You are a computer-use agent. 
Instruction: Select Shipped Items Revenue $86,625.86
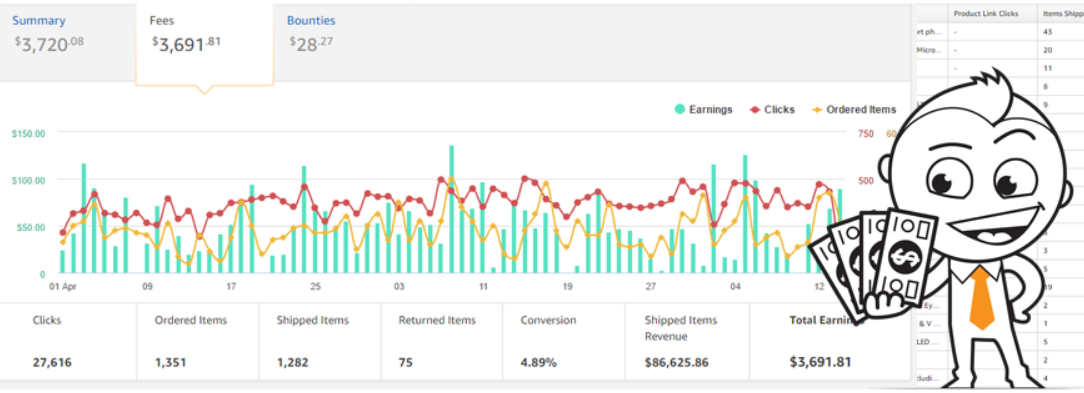click(687, 341)
